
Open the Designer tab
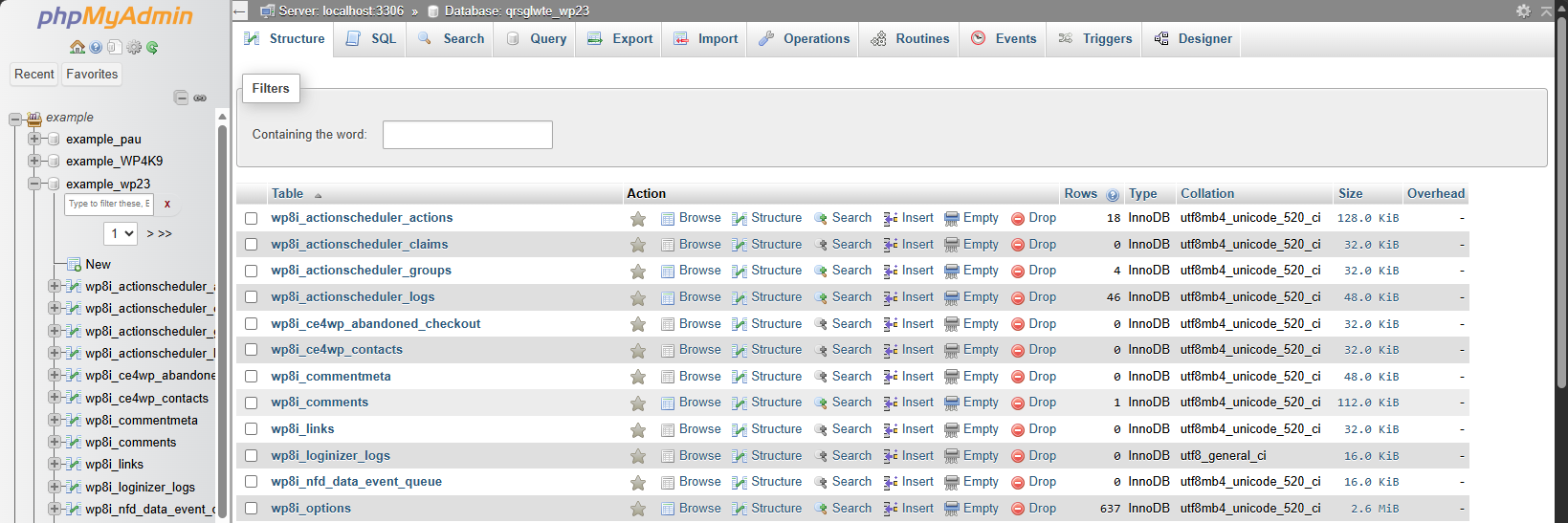(1193, 39)
